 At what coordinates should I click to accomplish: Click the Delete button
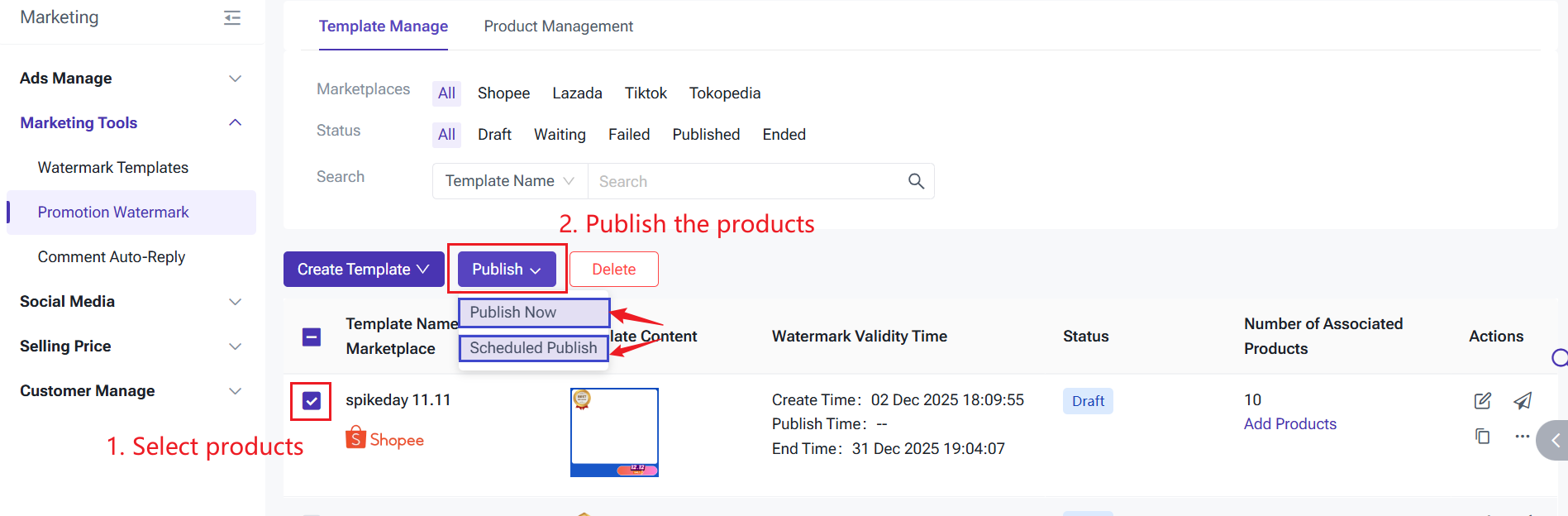click(613, 270)
